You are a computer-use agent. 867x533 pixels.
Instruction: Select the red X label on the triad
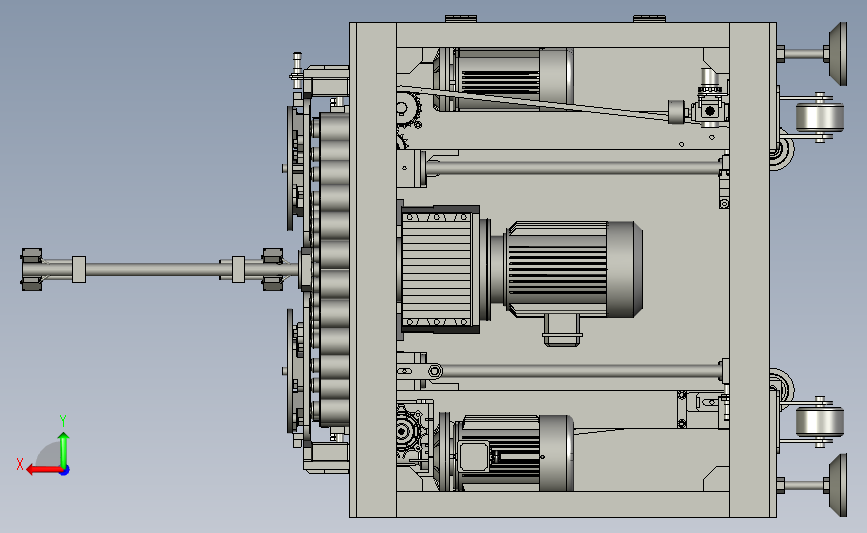(20, 464)
